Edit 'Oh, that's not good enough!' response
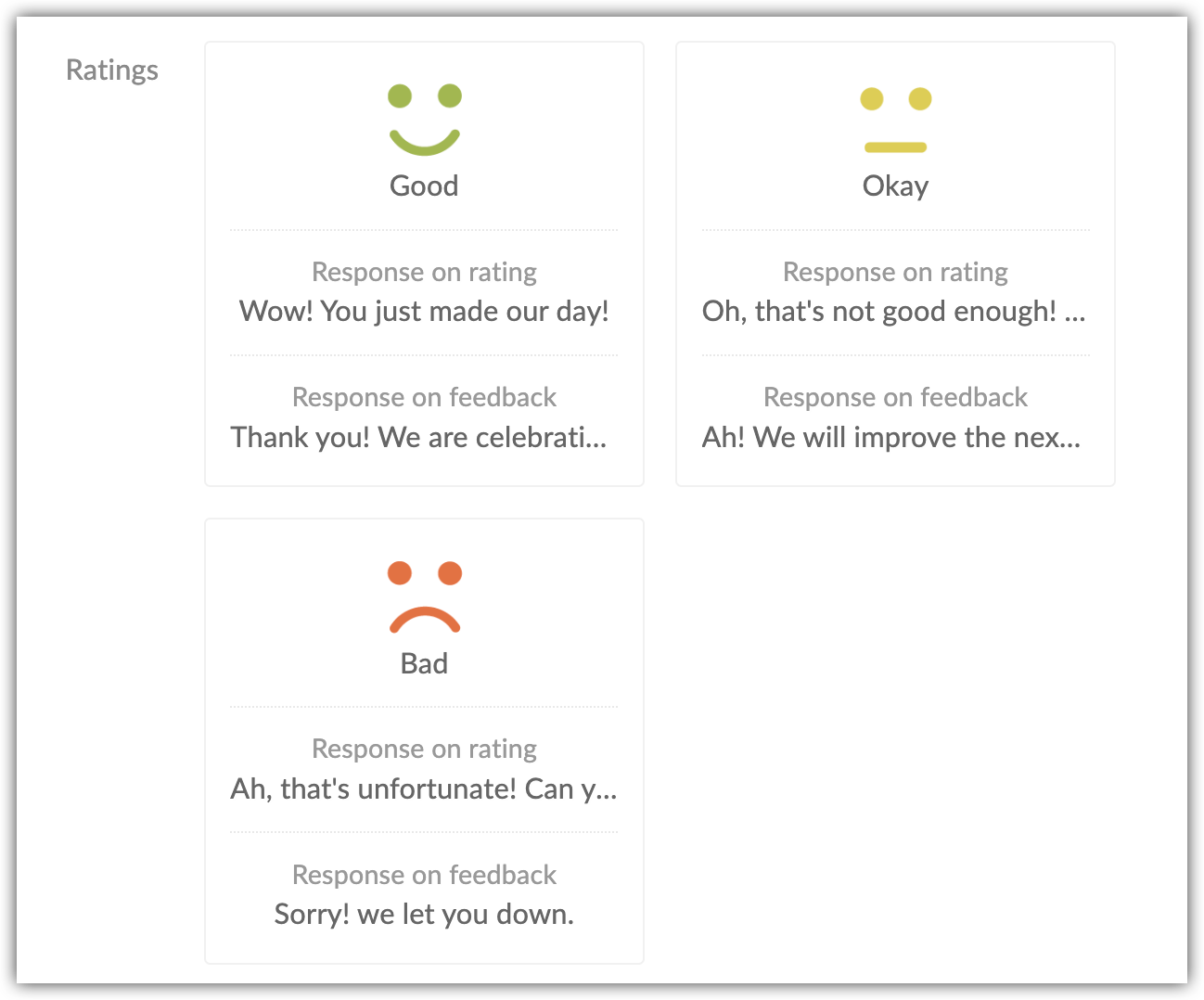This screenshot has width=1204, height=1000. click(879, 311)
